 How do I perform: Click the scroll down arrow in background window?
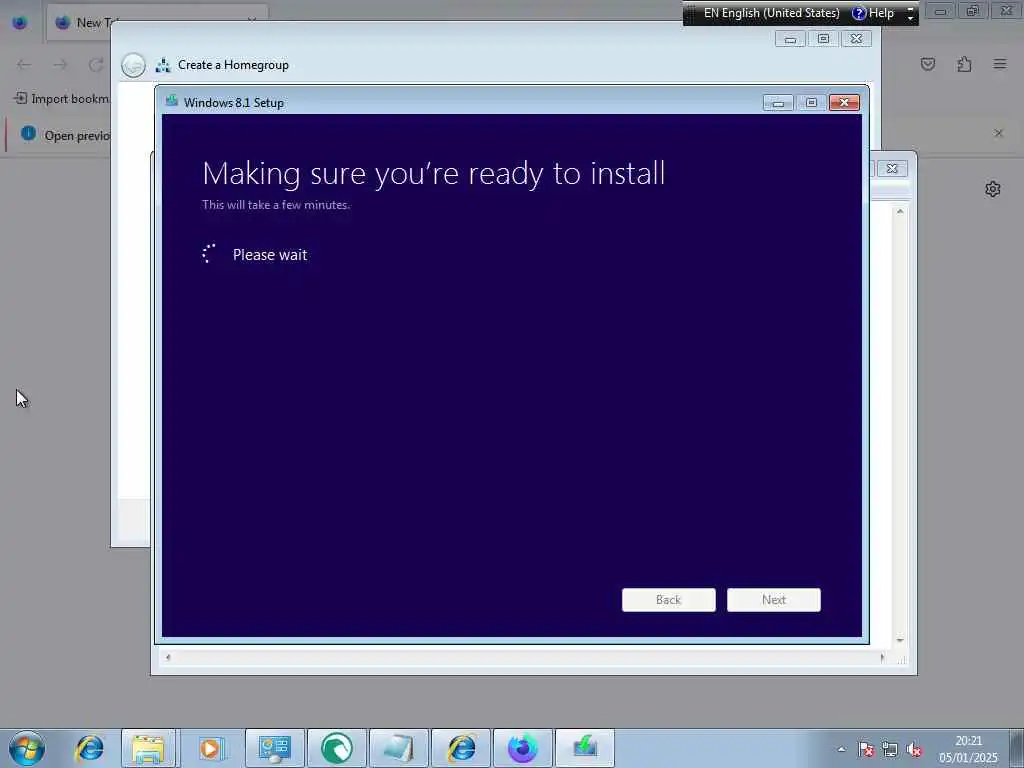pyautogui.click(x=900, y=640)
